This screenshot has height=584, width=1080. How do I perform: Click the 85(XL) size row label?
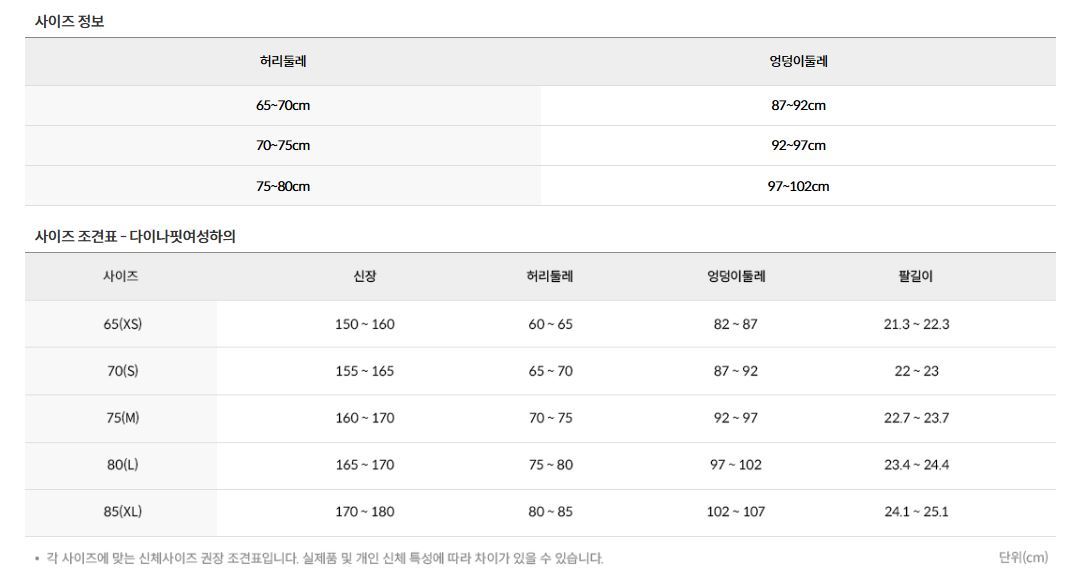123,511
